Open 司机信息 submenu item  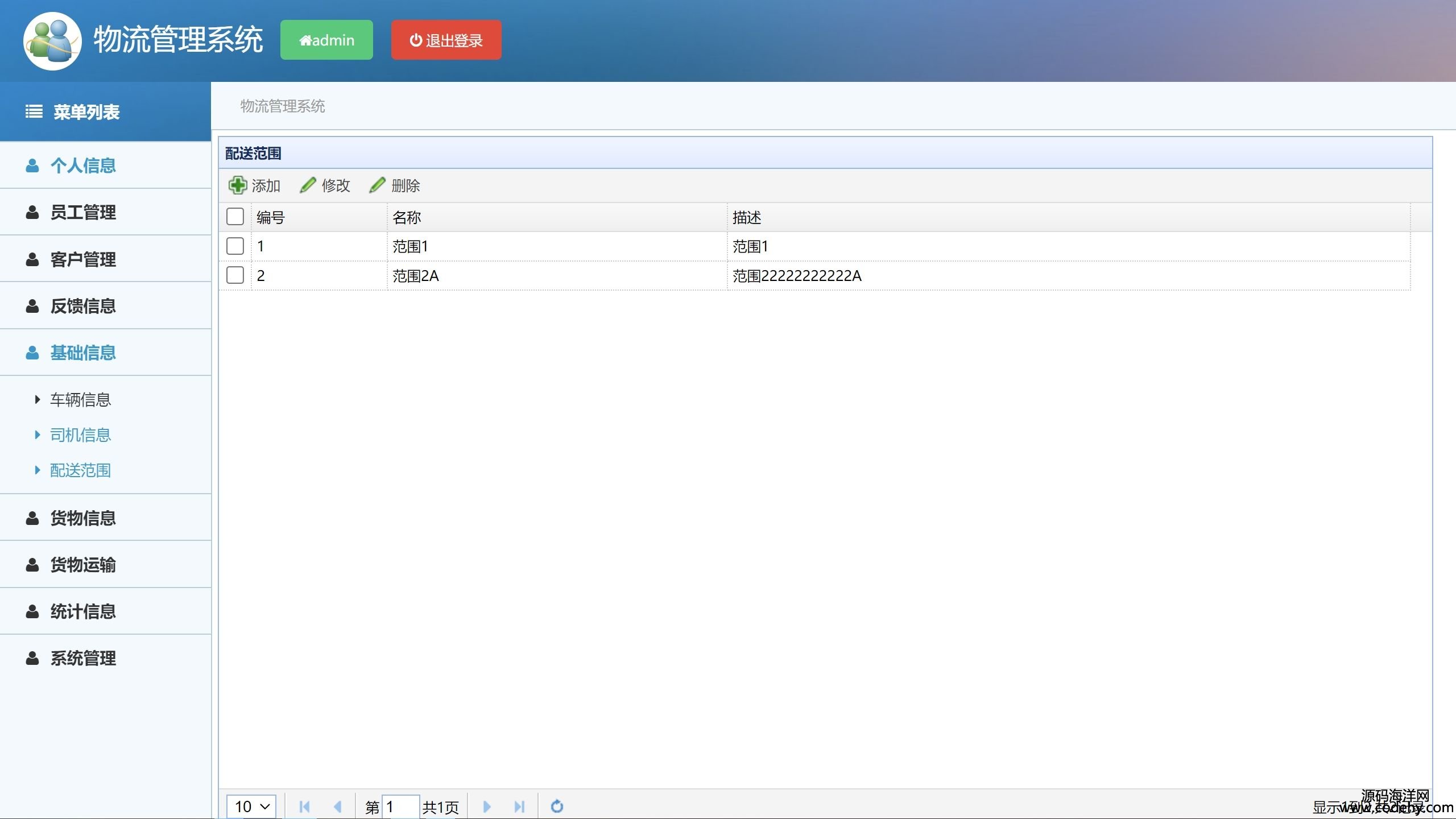coord(80,435)
